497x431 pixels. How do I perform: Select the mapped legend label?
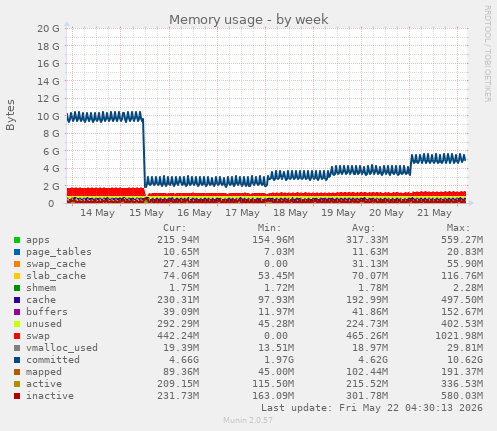[x=44, y=372]
